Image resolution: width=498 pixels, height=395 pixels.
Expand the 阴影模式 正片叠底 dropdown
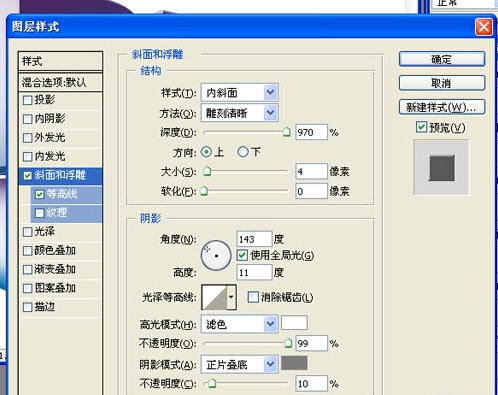pyautogui.click(x=240, y=365)
